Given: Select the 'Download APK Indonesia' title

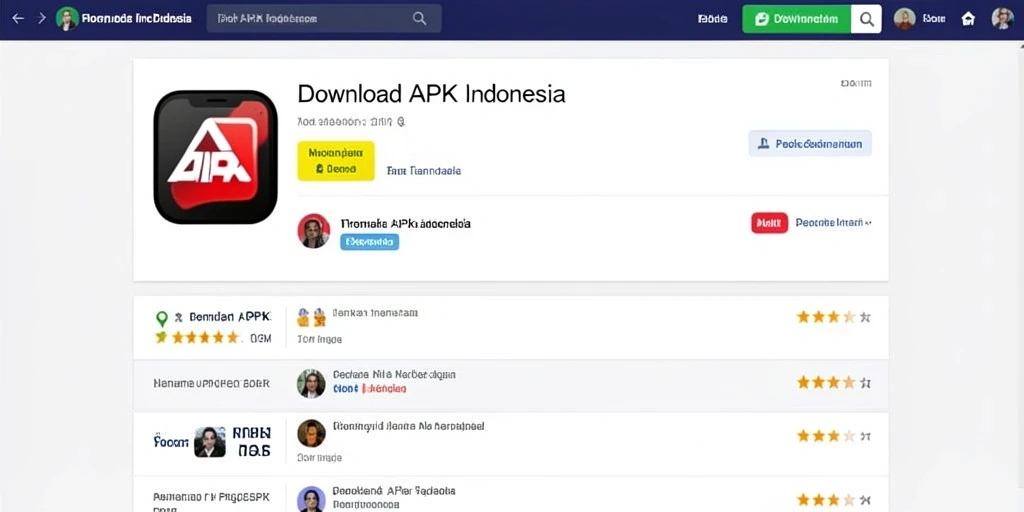Looking at the screenshot, I should point(431,94).
